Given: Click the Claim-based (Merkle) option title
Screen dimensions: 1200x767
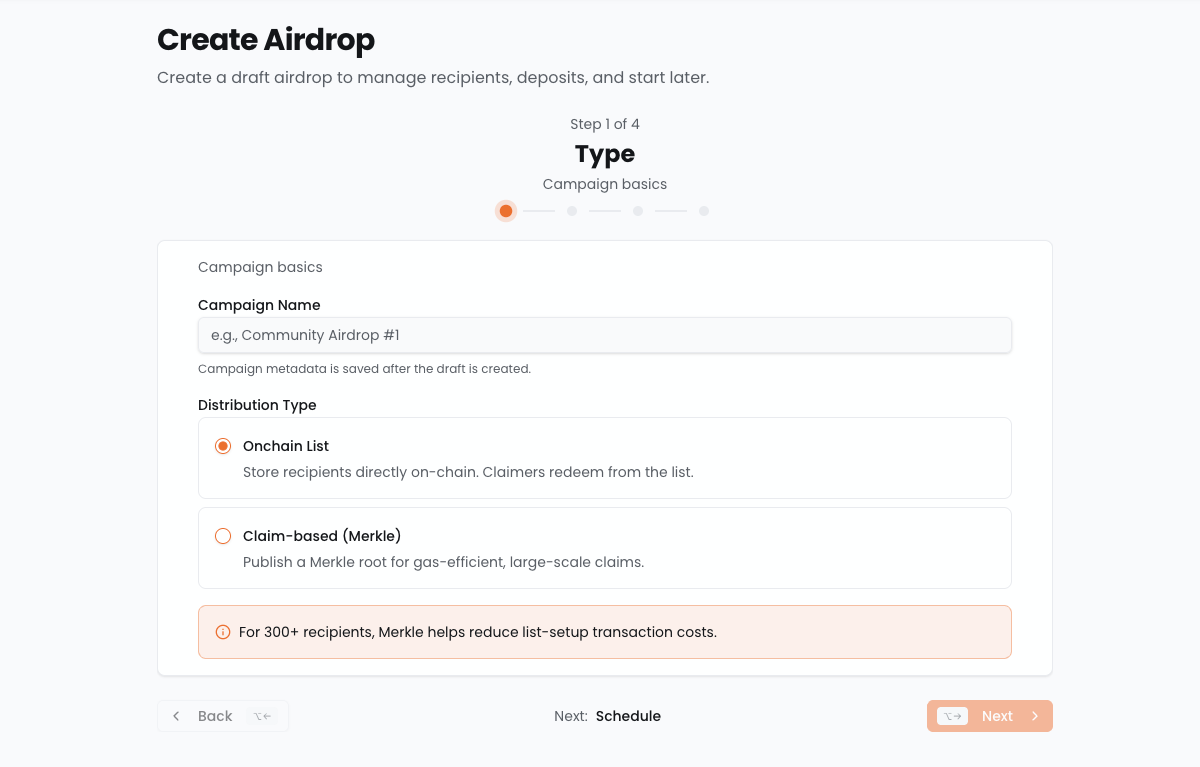Looking at the screenshot, I should click(x=322, y=536).
